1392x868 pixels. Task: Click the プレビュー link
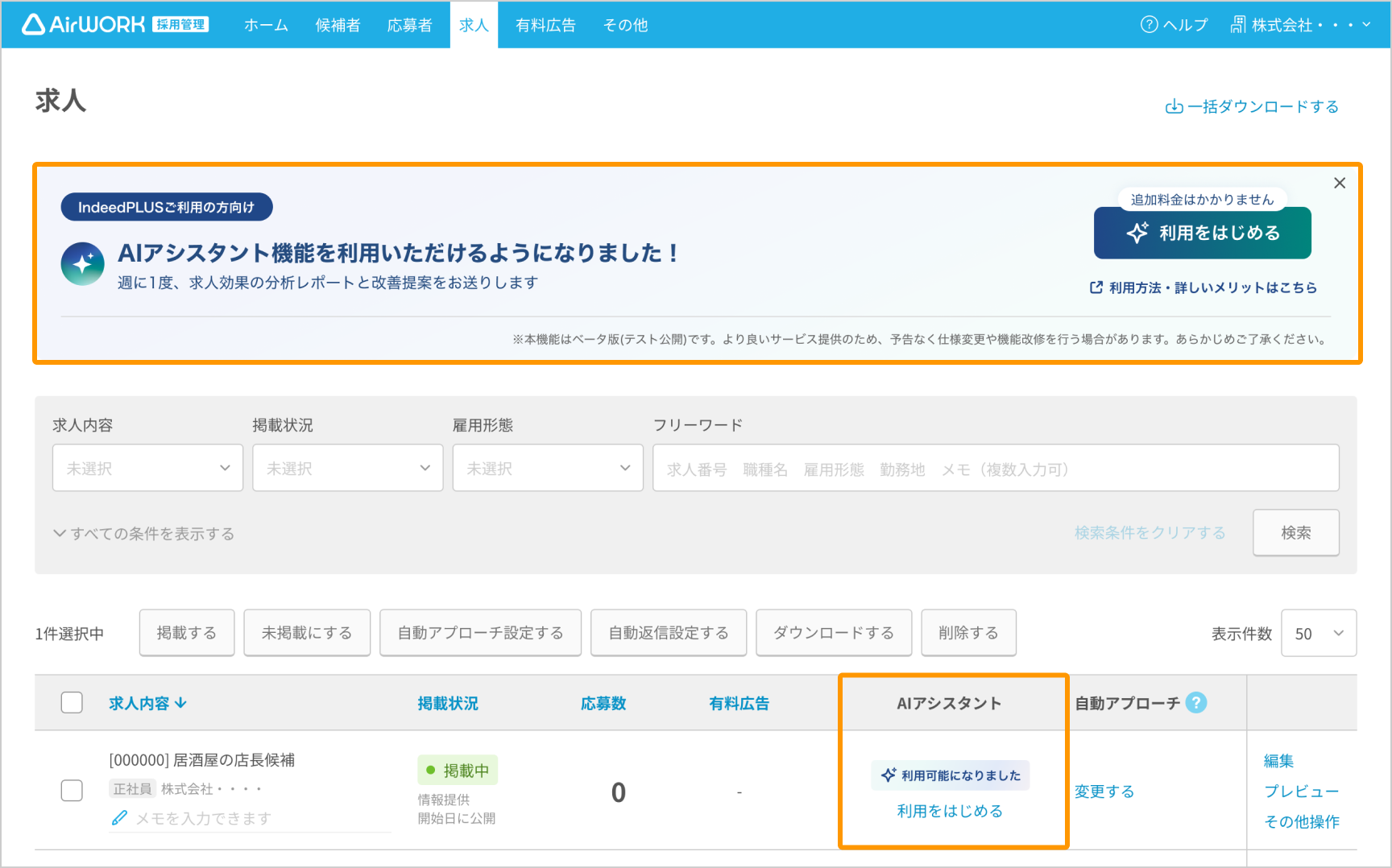(x=1302, y=791)
